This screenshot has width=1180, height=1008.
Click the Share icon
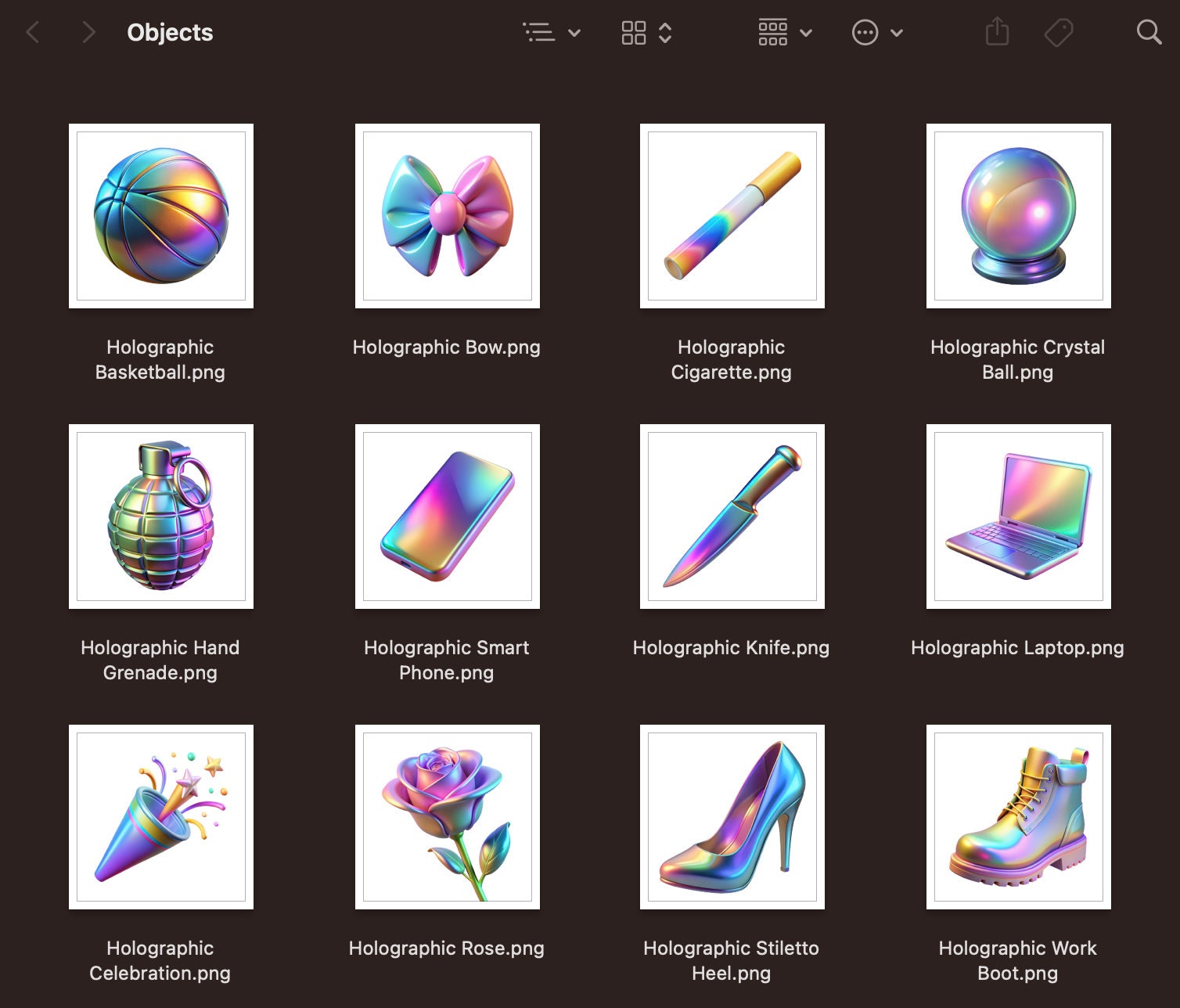click(997, 32)
